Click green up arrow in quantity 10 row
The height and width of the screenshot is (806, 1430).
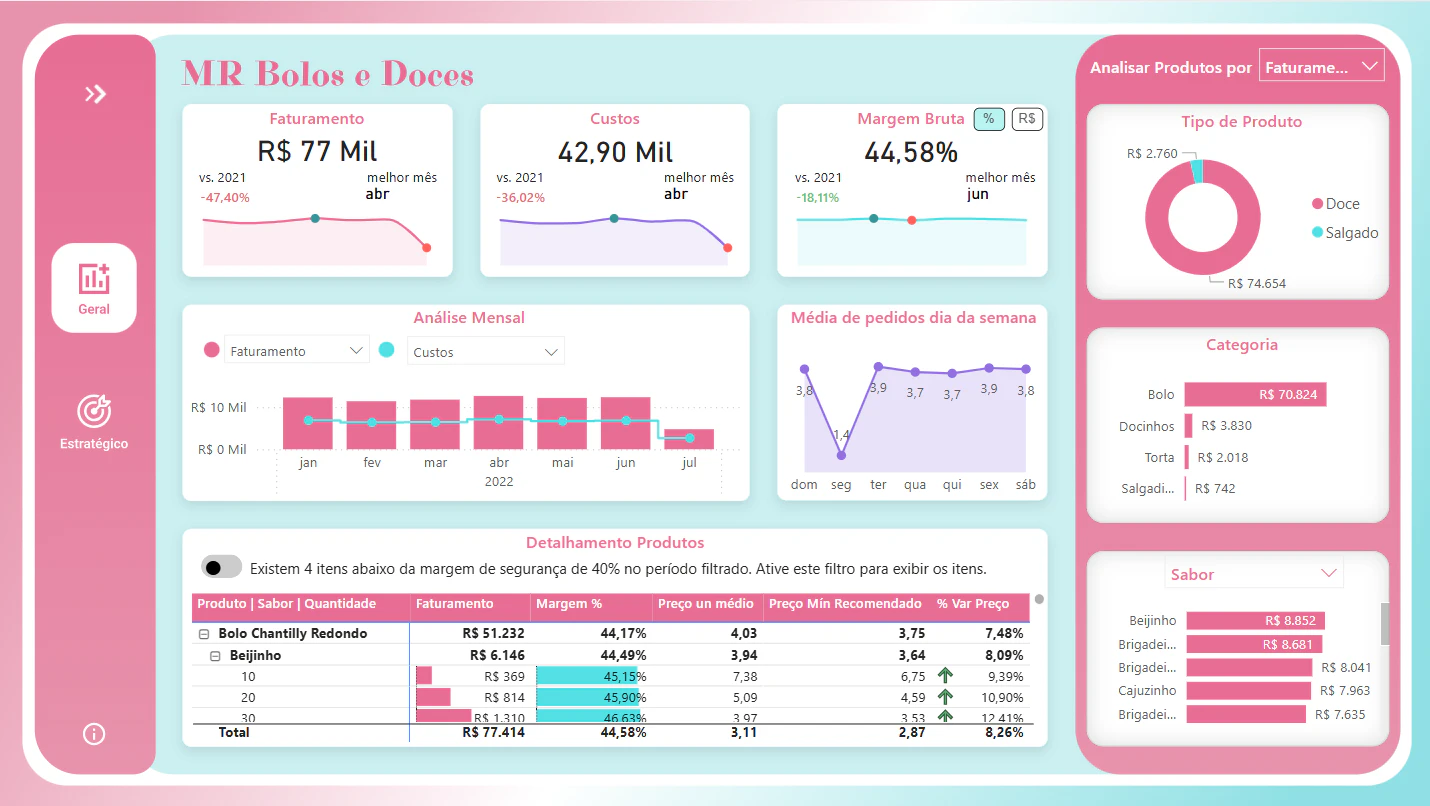click(x=945, y=676)
